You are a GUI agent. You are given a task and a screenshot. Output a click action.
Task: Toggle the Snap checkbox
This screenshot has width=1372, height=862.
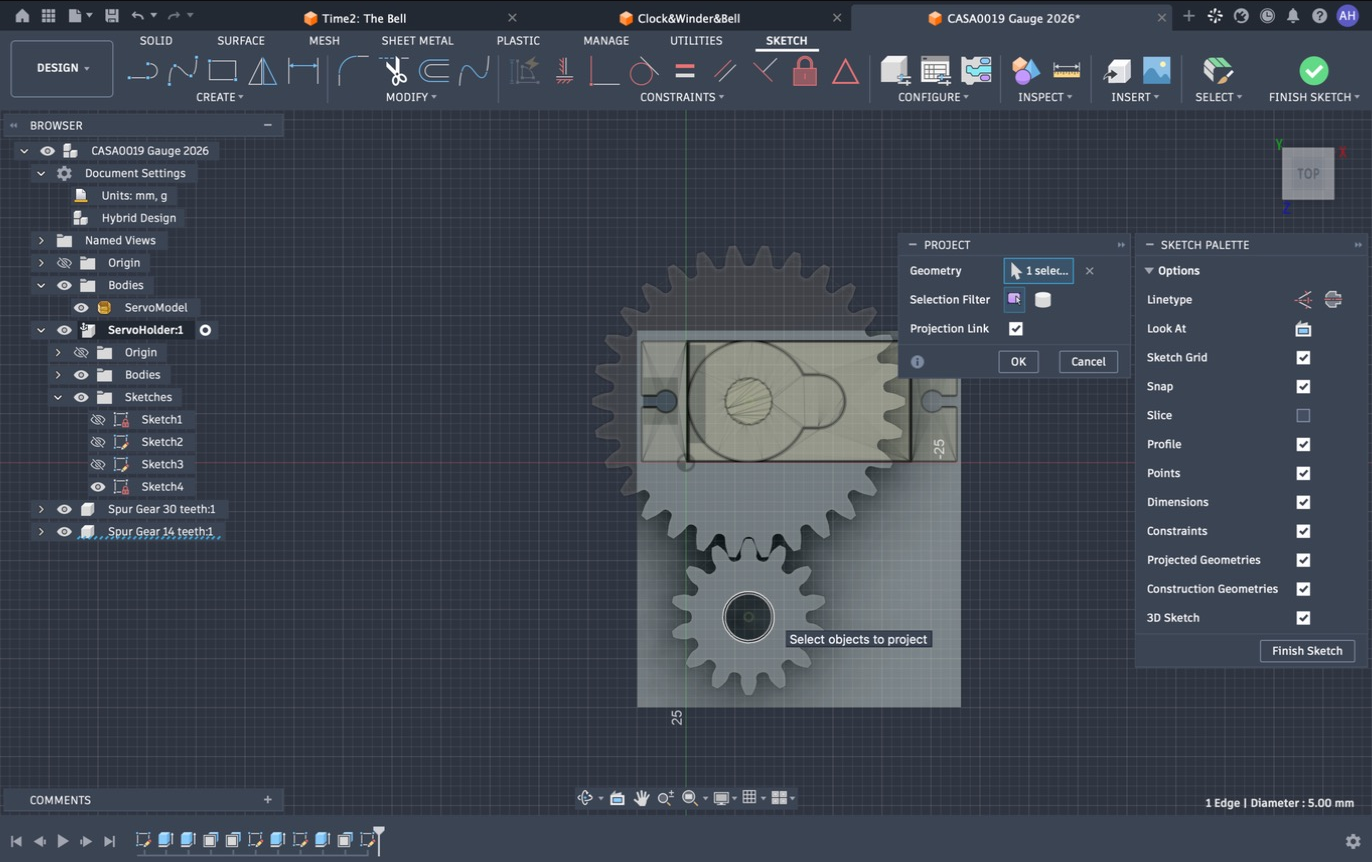(1303, 386)
